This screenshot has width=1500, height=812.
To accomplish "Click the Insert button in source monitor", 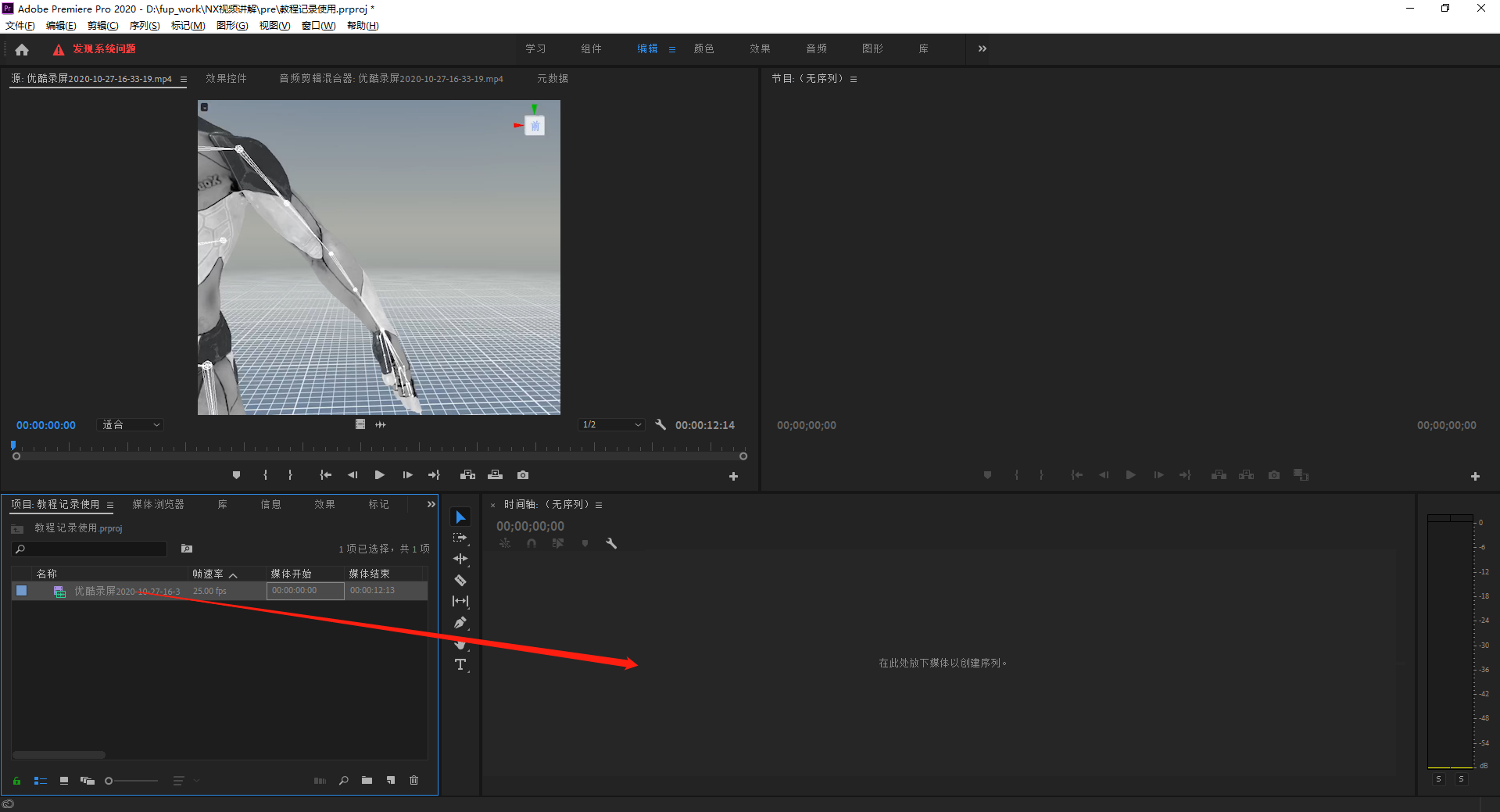I will (467, 475).
